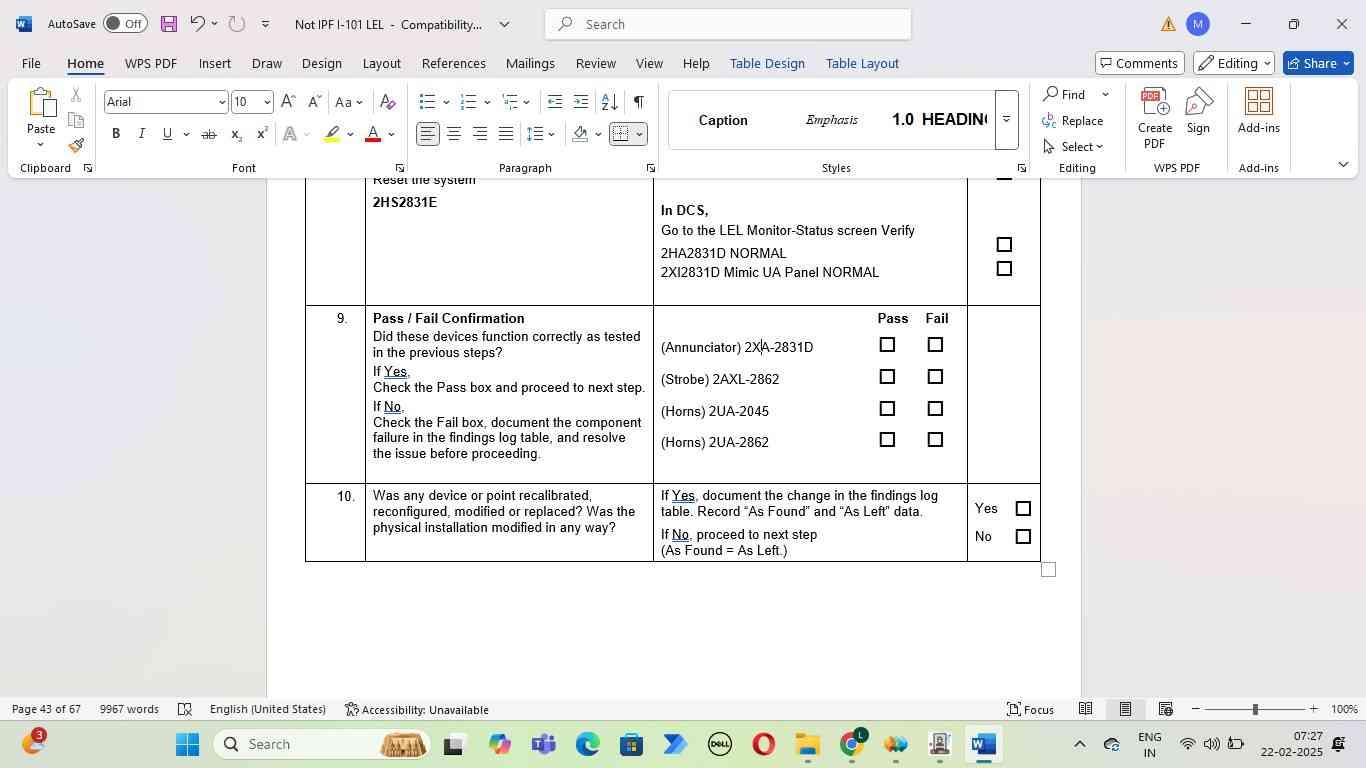Check box beside 2HA2831D NORMAL

pos(1004,245)
